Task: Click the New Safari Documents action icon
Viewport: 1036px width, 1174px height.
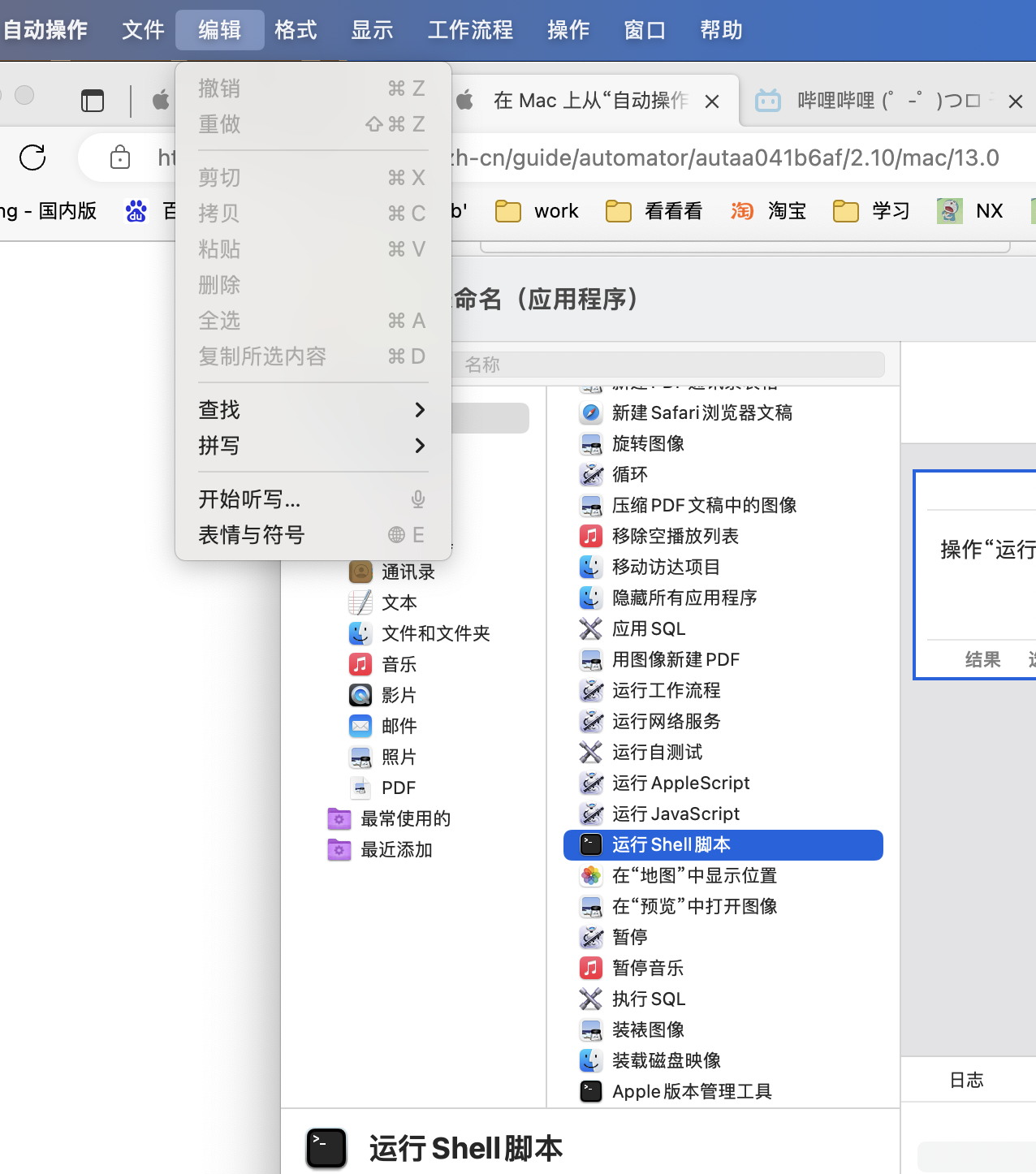Action: tap(591, 412)
